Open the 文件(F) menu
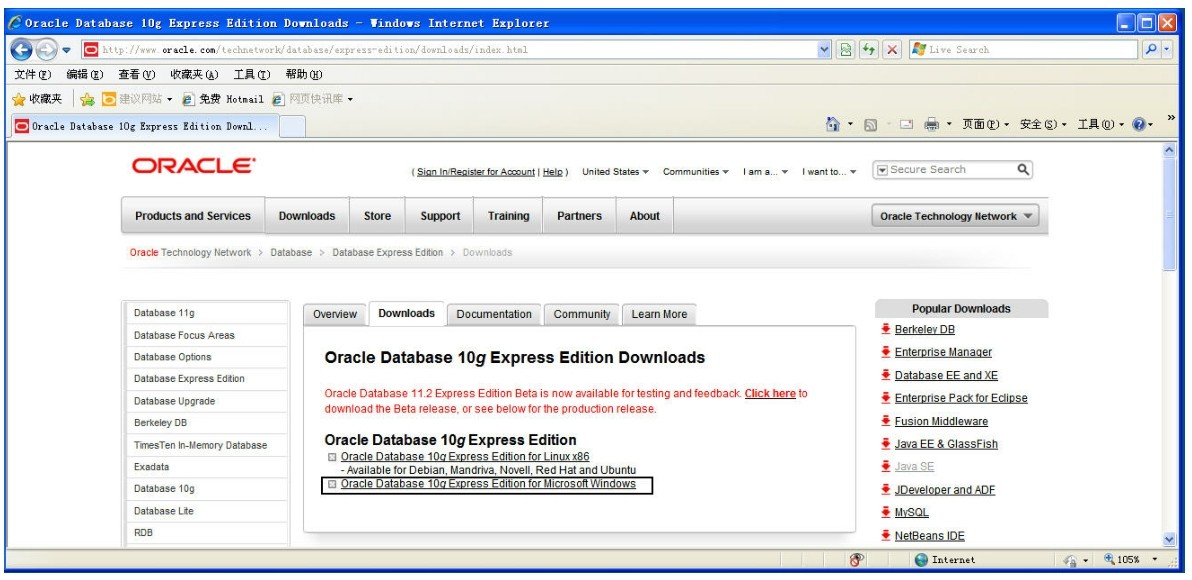Screen dimensions: 1192x580 click(33, 74)
